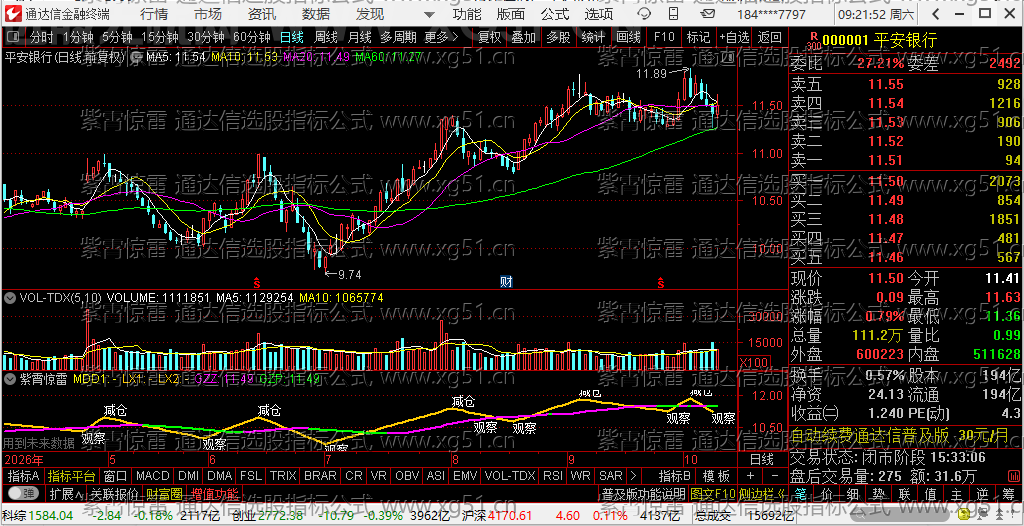The width and height of the screenshot is (1024, 526).
Task: Switch to 分时 intraday view
Action: pyautogui.click(x=42, y=37)
